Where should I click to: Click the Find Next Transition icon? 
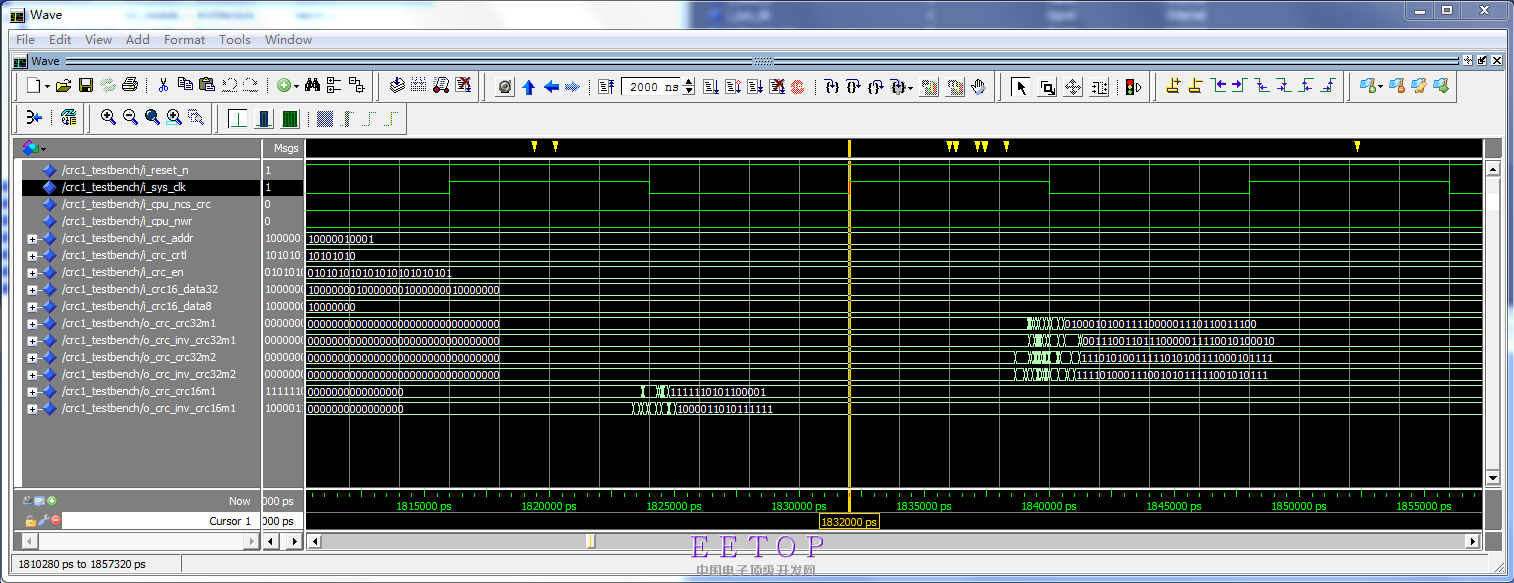(1239, 86)
